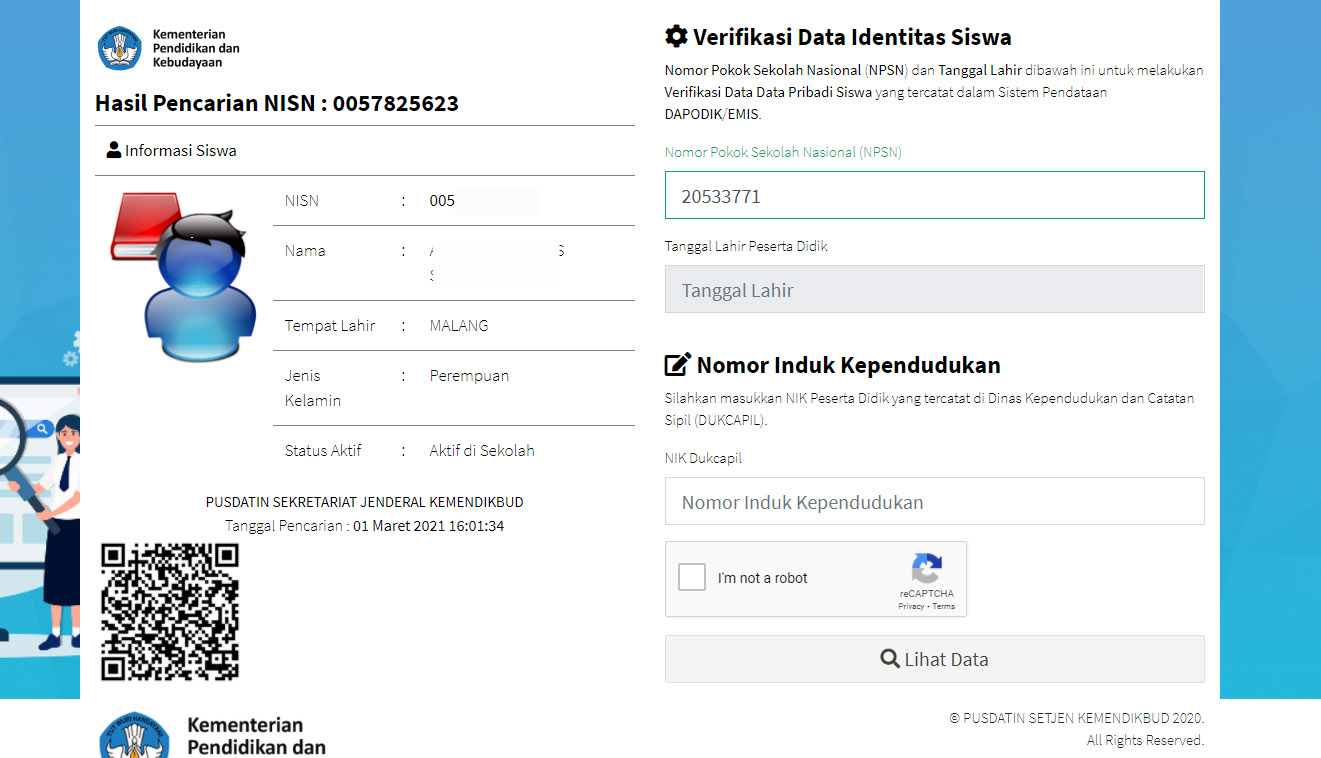Click the Kemendikbud logo at top left
Screen dimensions: 1321x758
coord(120,48)
